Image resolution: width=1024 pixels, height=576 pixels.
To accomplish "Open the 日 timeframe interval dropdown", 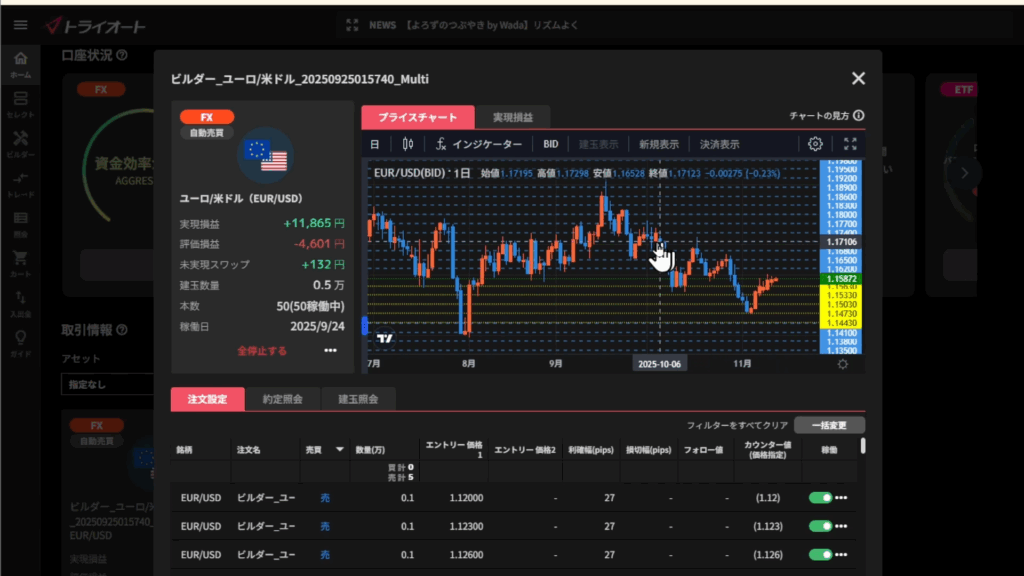I will click(x=375, y=144).
